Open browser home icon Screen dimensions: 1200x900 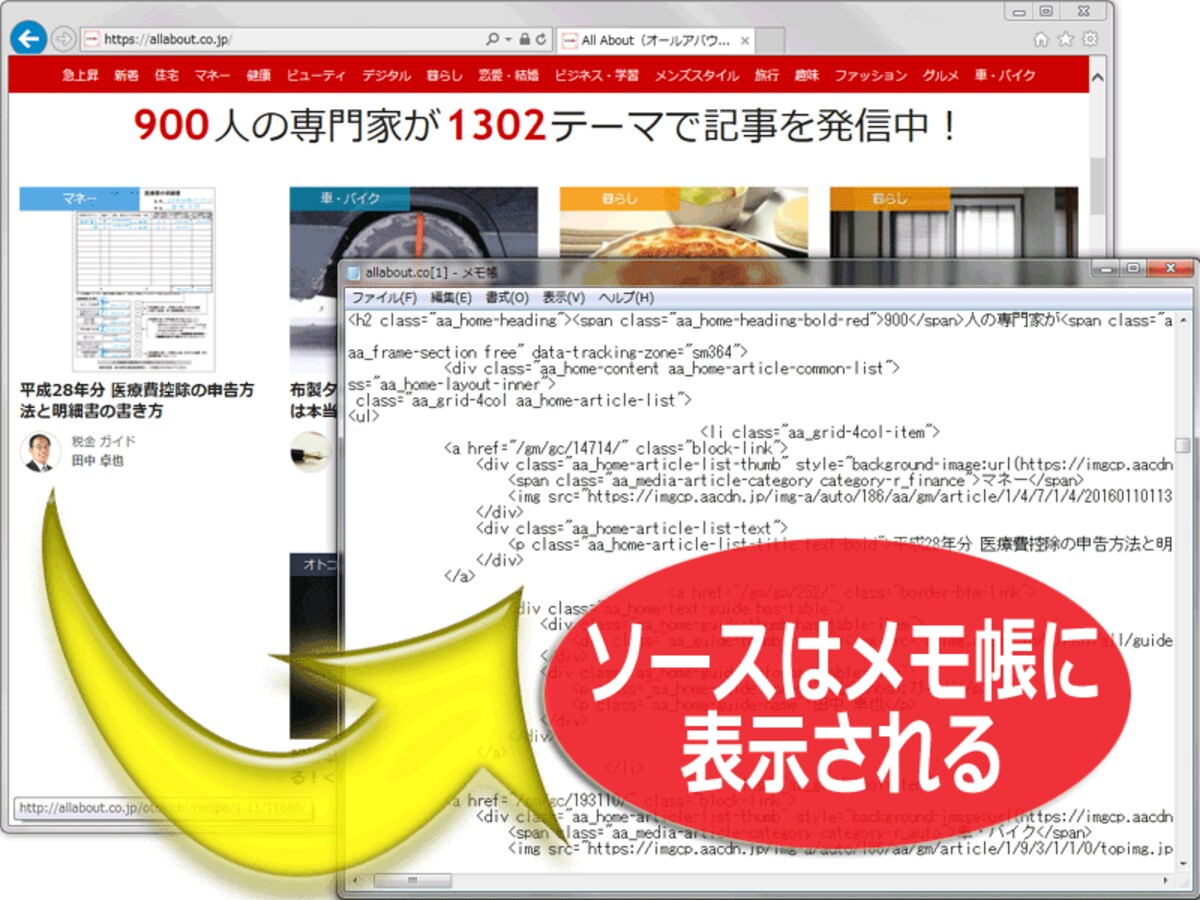click(x=1041, y=39)
